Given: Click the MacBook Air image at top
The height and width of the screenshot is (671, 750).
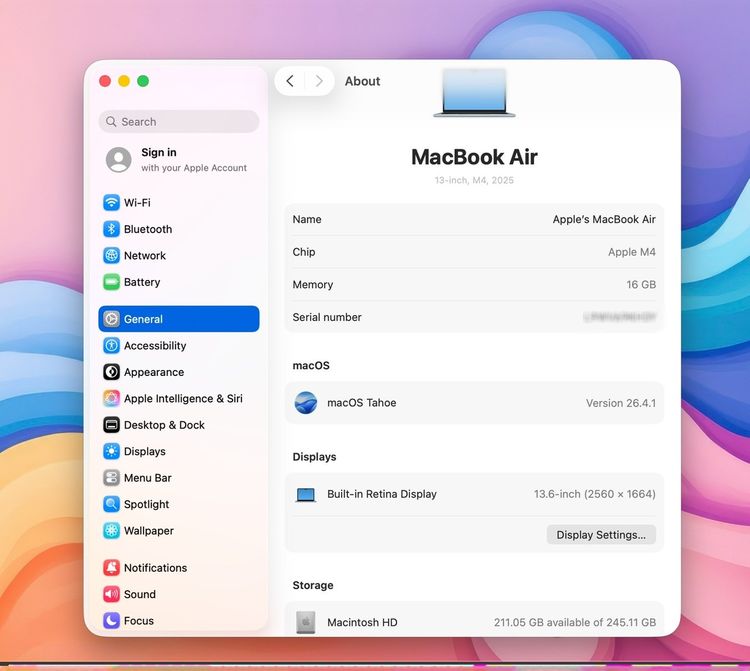Looking at the screenshot, I should pos(474,93).
